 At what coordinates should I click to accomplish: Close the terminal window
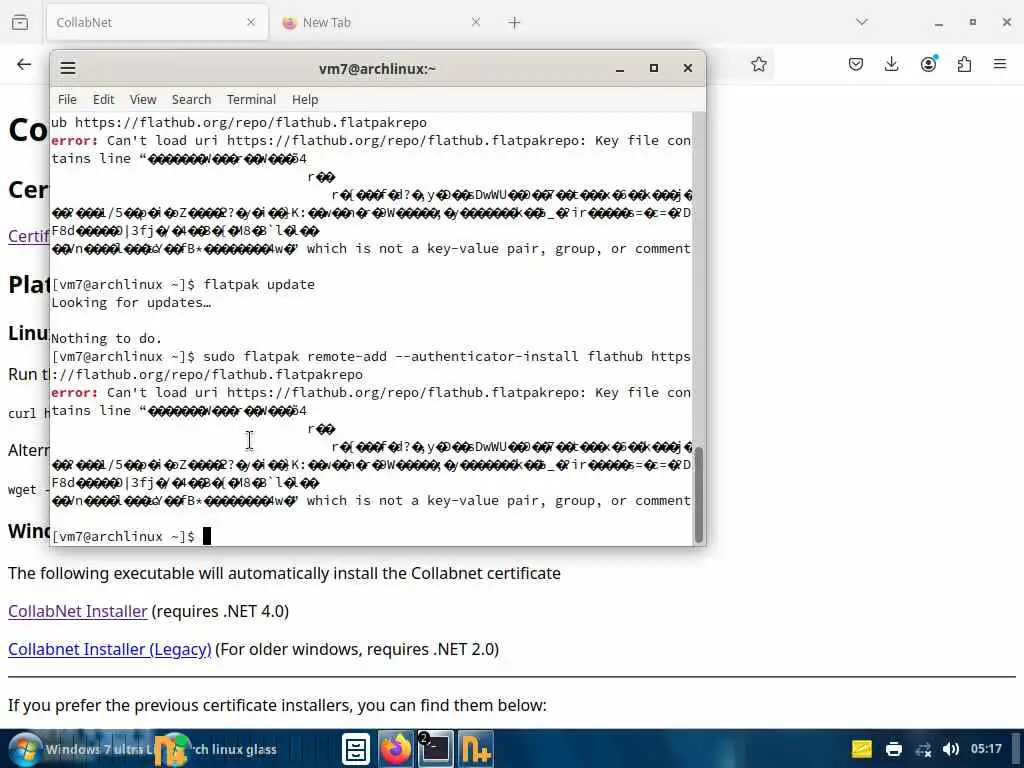(x=688, y=68)
